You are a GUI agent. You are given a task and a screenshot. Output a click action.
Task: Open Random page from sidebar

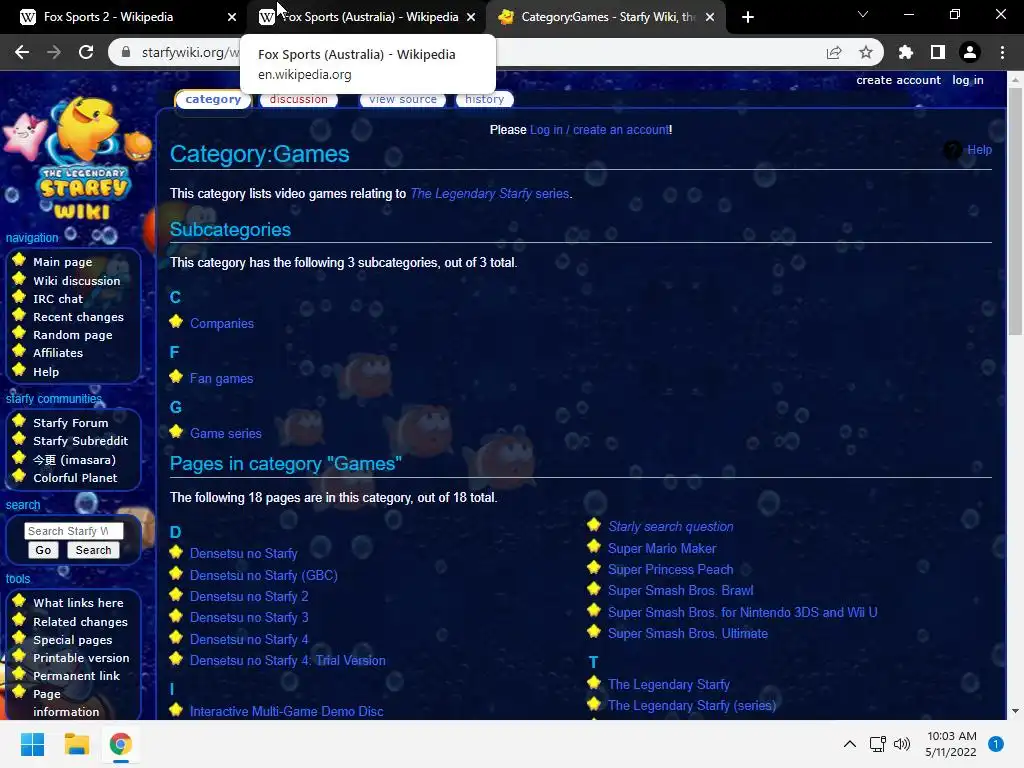pos(72,334)
